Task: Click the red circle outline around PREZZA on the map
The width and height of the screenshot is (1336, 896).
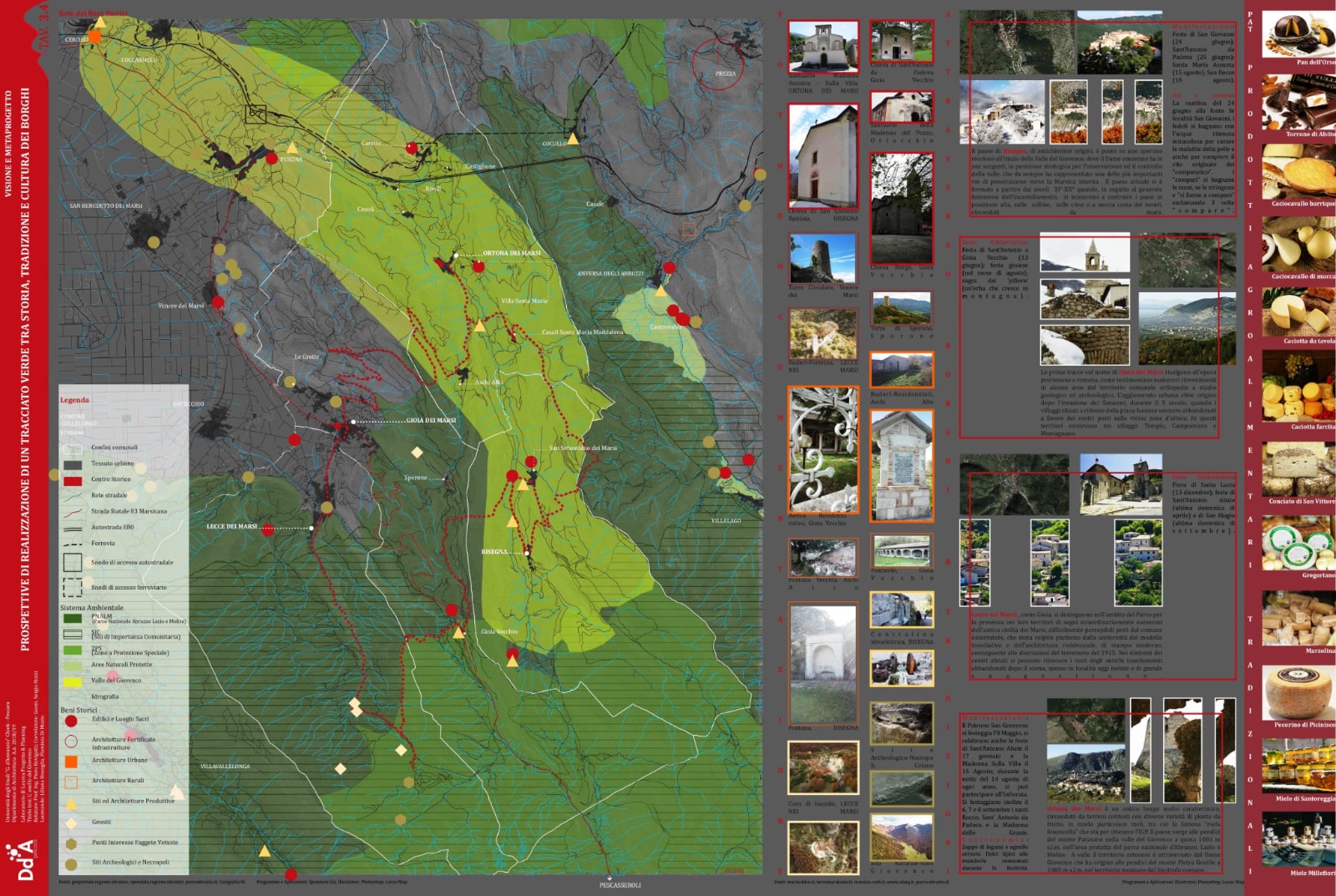Action: click(x=718, y=63)
